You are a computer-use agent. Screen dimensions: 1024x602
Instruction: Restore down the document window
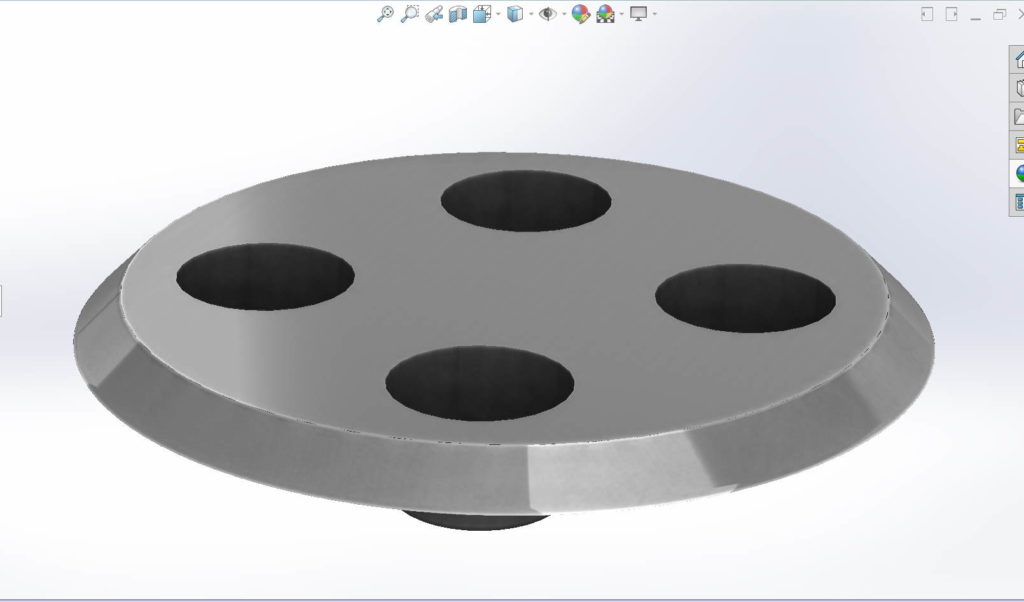tap(999, 14)
